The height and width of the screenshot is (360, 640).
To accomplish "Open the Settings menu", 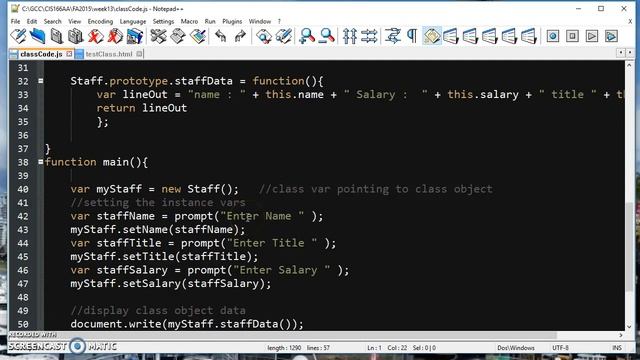I will click(x=163, y=21).
